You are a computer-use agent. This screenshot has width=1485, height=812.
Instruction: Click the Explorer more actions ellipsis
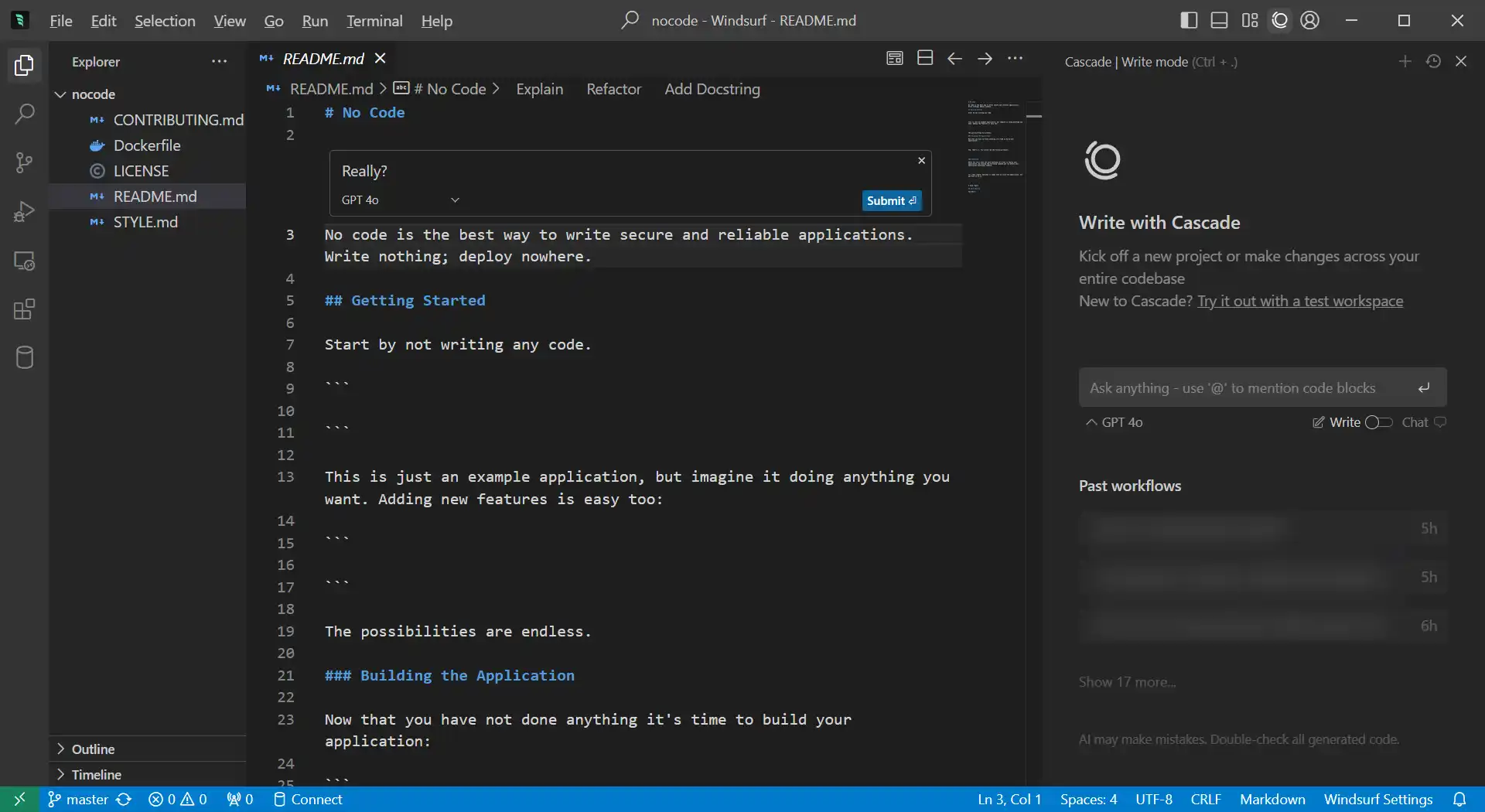[x=220, y=62]
